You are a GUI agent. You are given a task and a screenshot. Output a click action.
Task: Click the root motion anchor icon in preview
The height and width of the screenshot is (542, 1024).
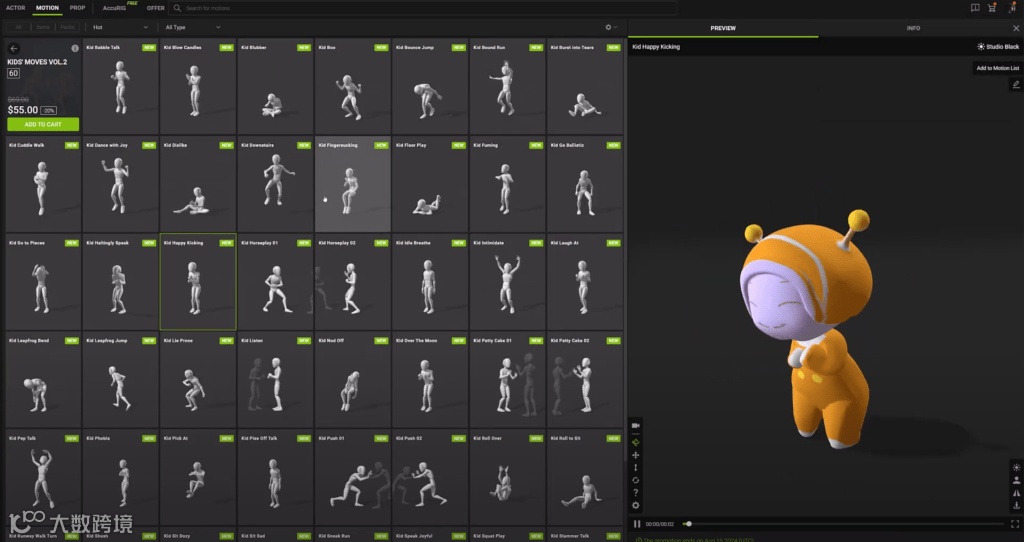[1016, 505]
